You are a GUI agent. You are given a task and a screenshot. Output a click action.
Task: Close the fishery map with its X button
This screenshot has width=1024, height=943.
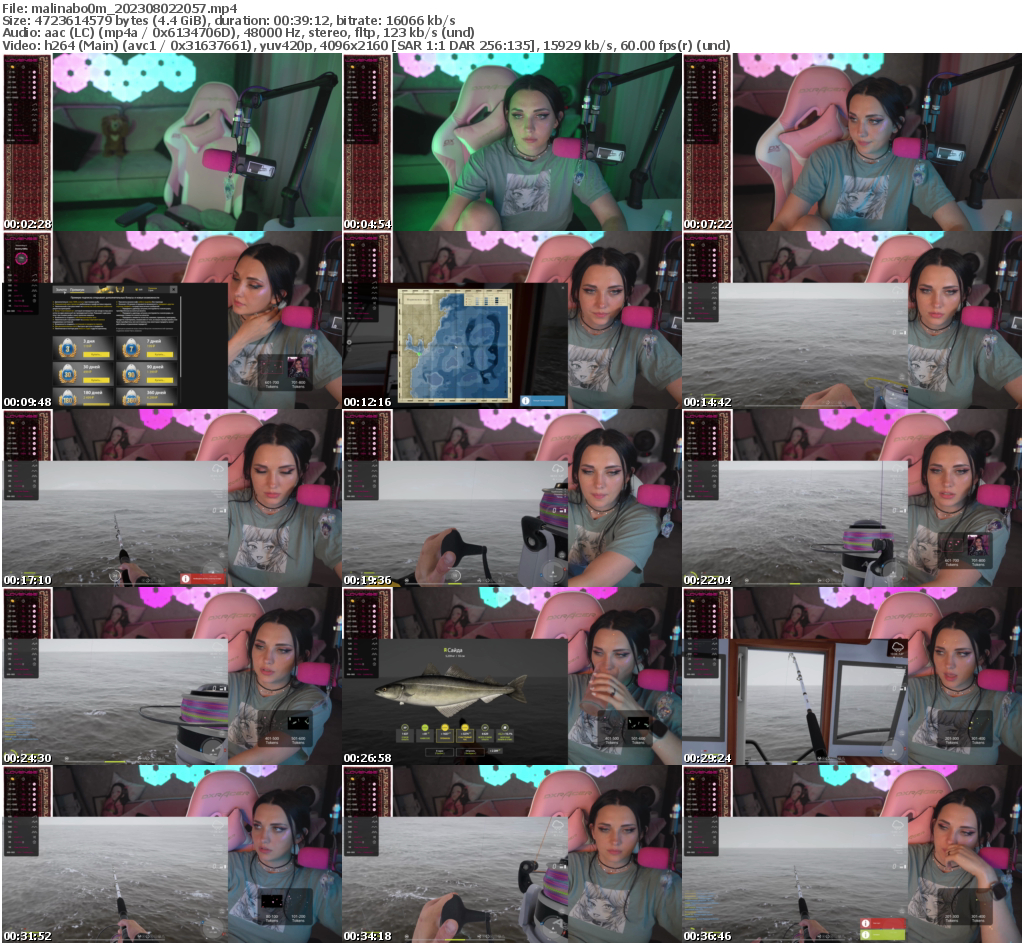coord(563,288)
